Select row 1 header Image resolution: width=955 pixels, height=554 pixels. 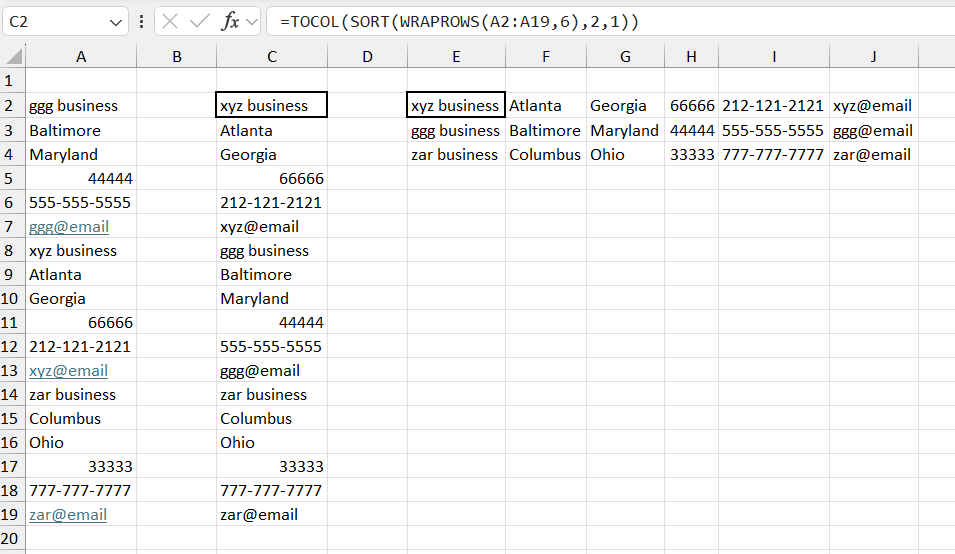[x=12, y=80]
